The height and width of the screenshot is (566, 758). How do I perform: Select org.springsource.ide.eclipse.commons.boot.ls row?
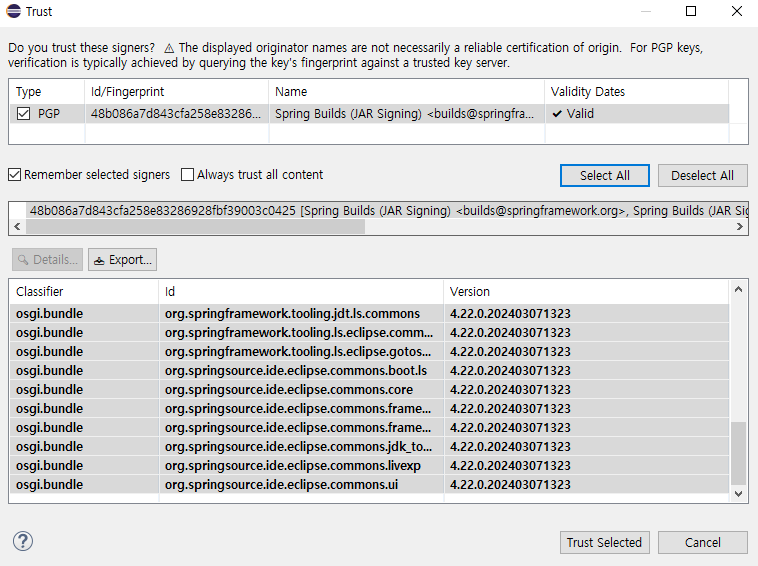[369, 370]
